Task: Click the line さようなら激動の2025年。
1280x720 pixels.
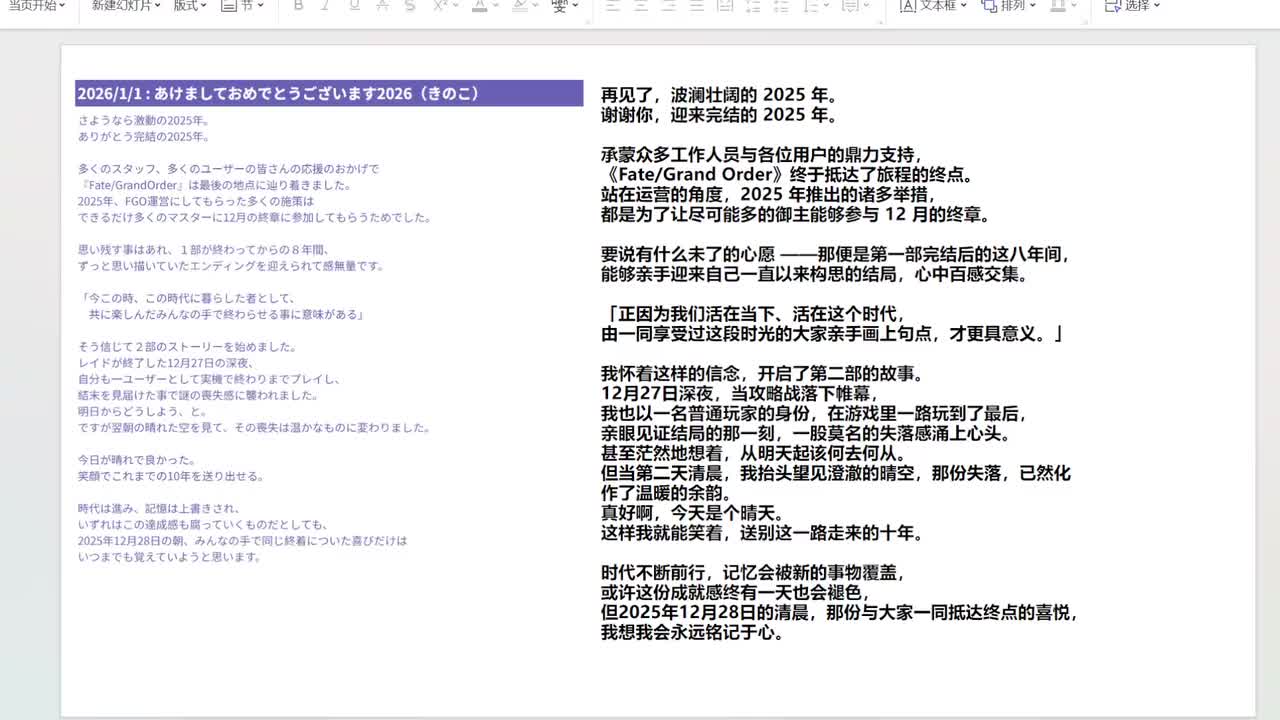Action: [144, 120]
